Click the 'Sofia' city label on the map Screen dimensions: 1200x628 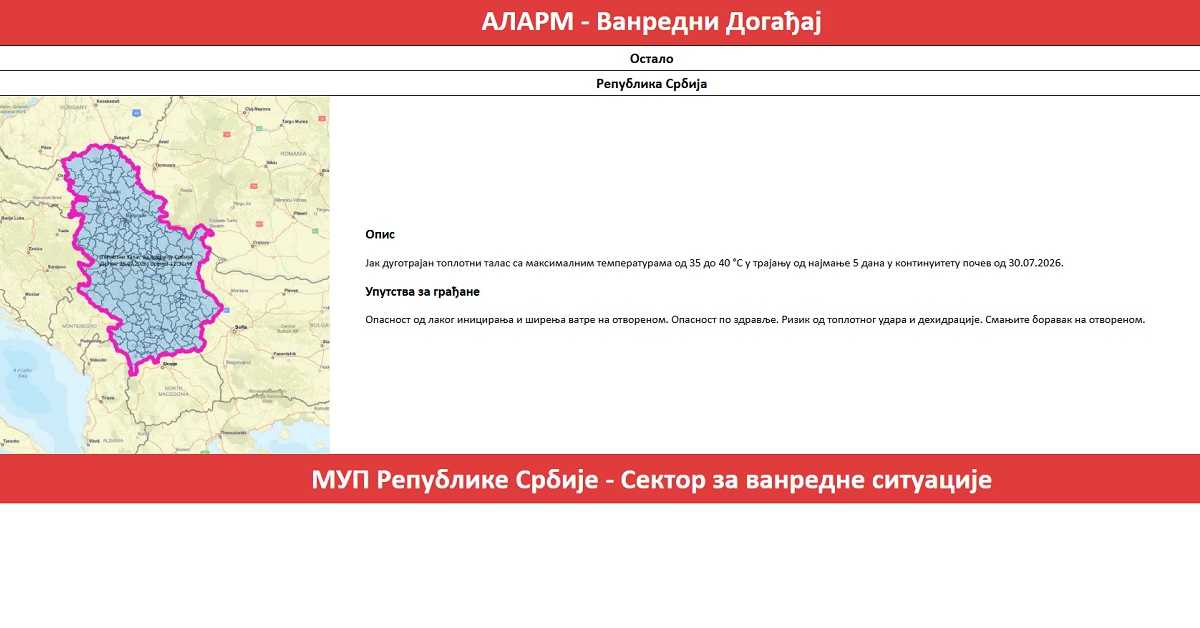coord(240,327)
